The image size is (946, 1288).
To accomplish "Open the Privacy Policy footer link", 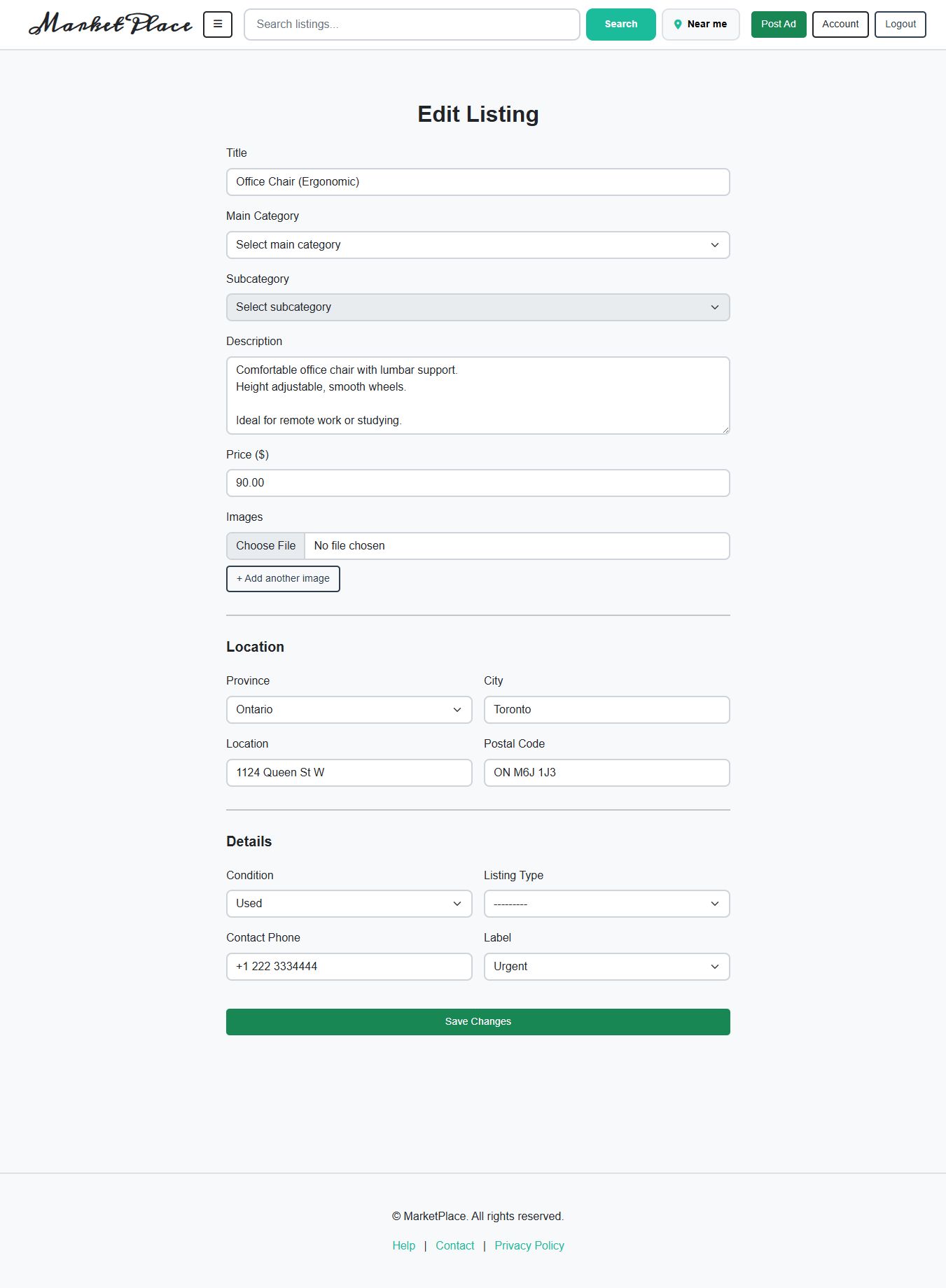I will 529,1245.
